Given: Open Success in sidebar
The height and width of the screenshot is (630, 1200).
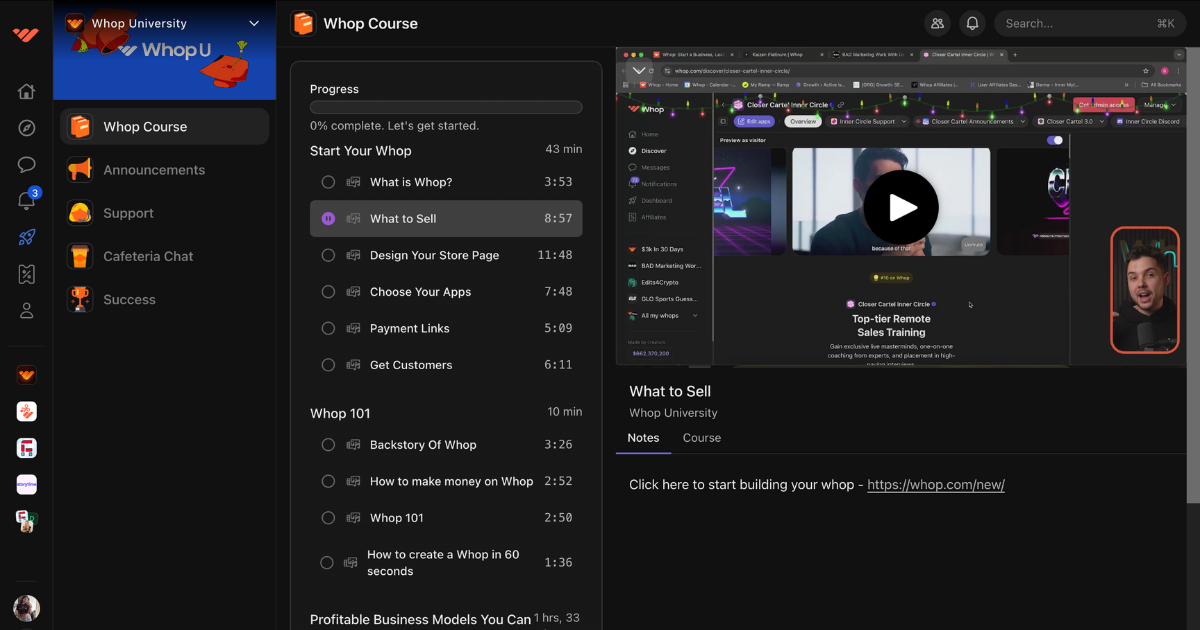Looking at the screenshot, I should click(165, 299).
